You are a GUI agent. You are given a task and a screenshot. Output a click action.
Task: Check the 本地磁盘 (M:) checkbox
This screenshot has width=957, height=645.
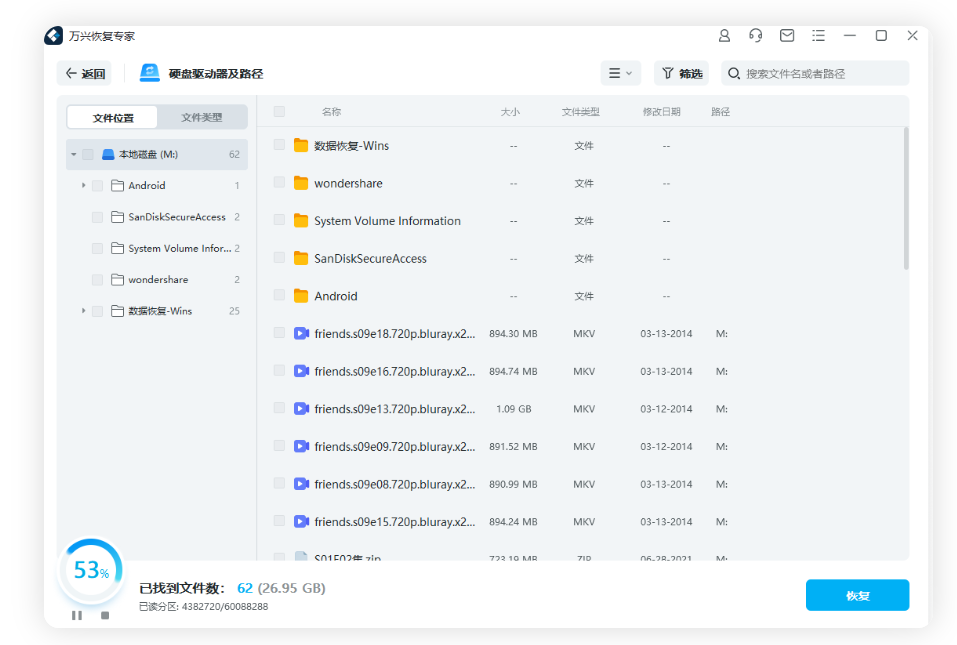pyautogui.click(x=85, y=154)
